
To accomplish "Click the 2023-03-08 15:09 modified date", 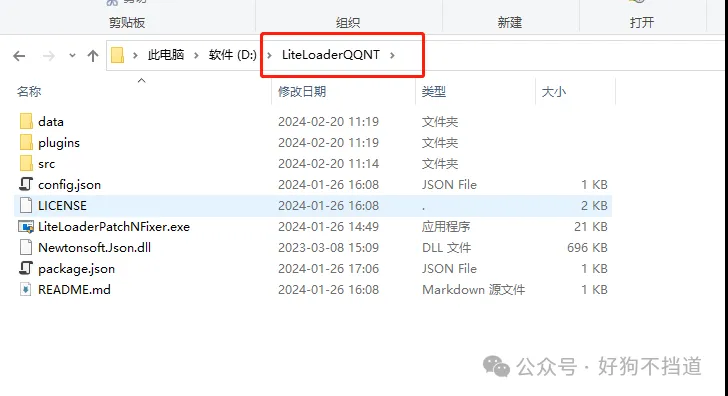I will pyautogui.click(x=328, y=247).
